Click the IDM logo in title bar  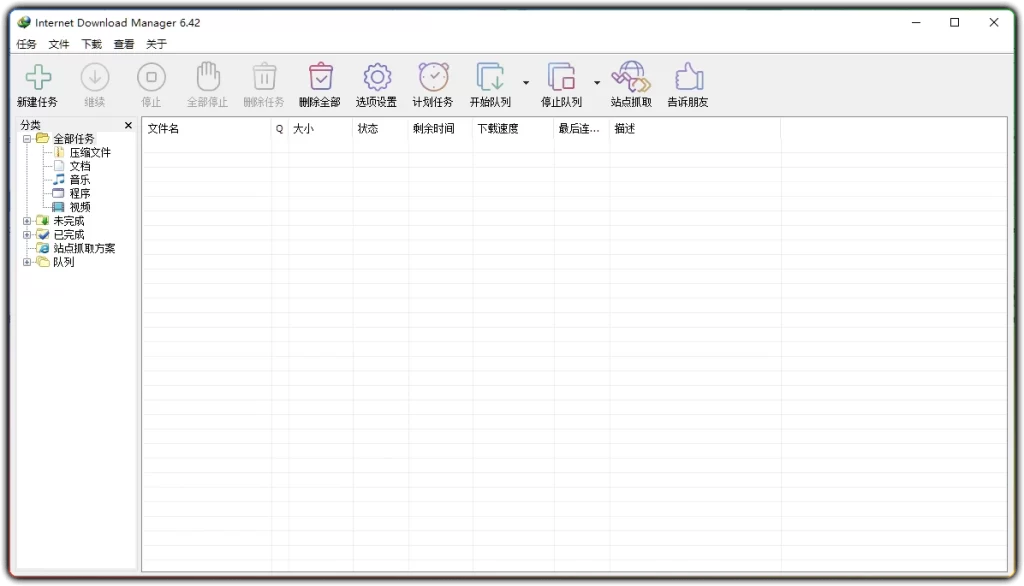click(x=24, y=23)
